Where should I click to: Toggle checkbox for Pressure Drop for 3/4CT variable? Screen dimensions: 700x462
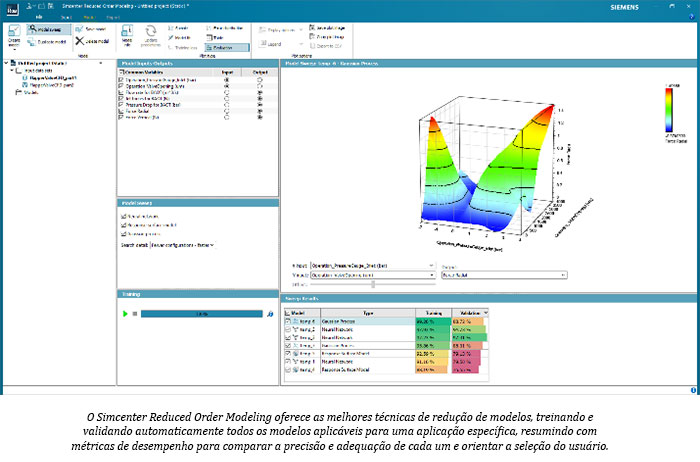[121, 105]
